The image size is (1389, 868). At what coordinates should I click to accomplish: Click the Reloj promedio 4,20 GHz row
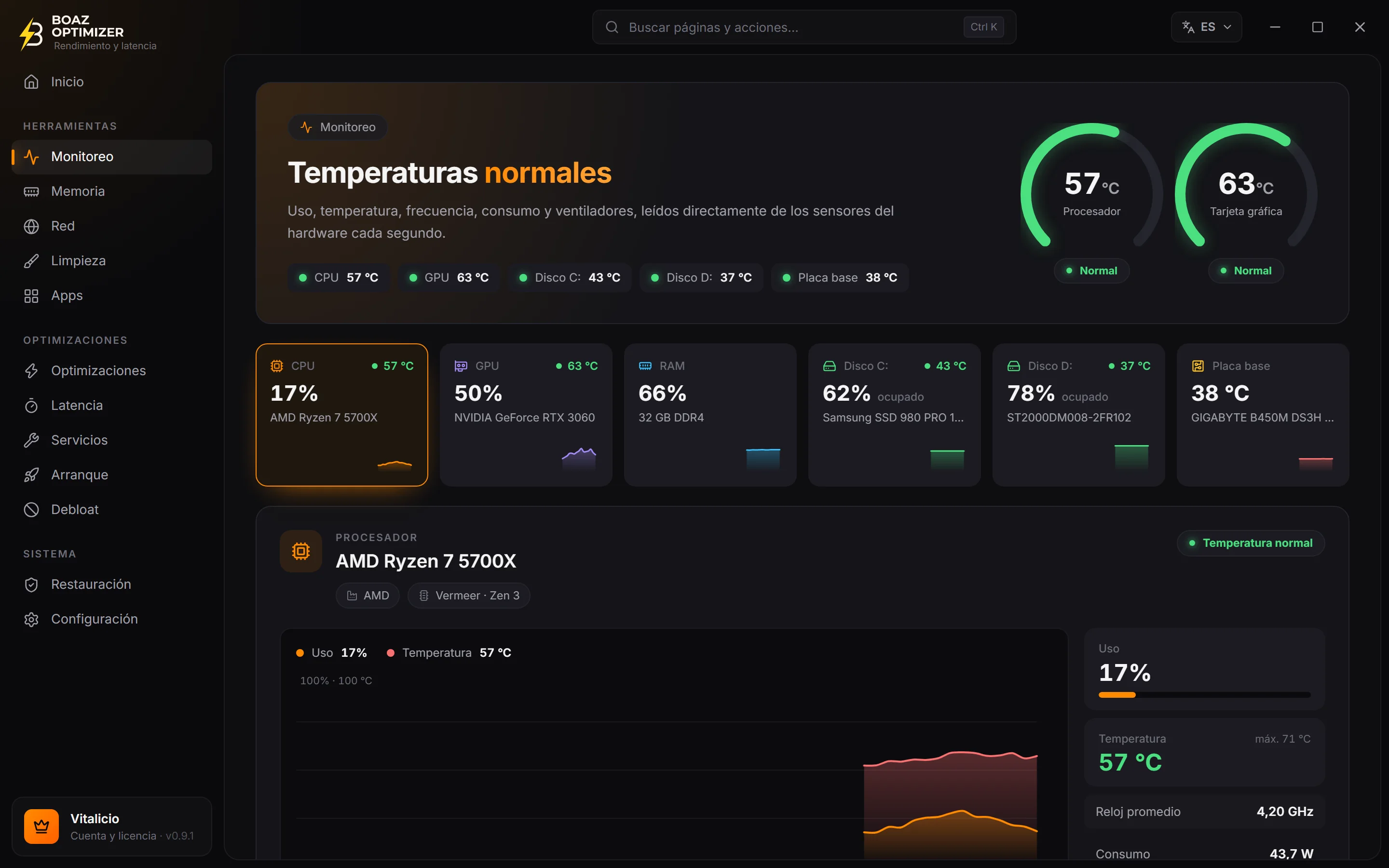pos(1204,812)
